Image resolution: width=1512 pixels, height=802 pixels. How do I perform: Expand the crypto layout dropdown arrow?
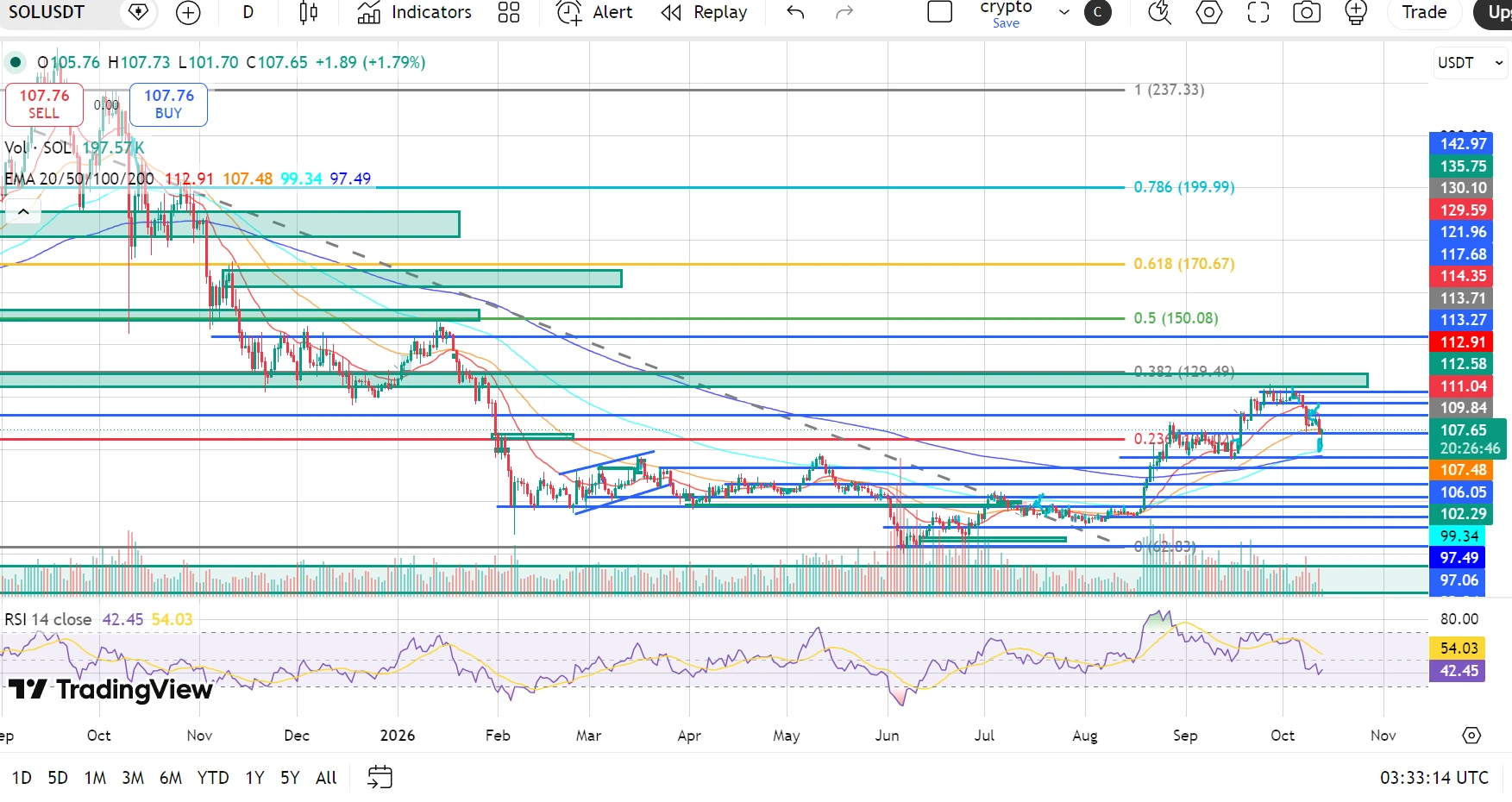pyautogui.click(x=1063, y=12)
